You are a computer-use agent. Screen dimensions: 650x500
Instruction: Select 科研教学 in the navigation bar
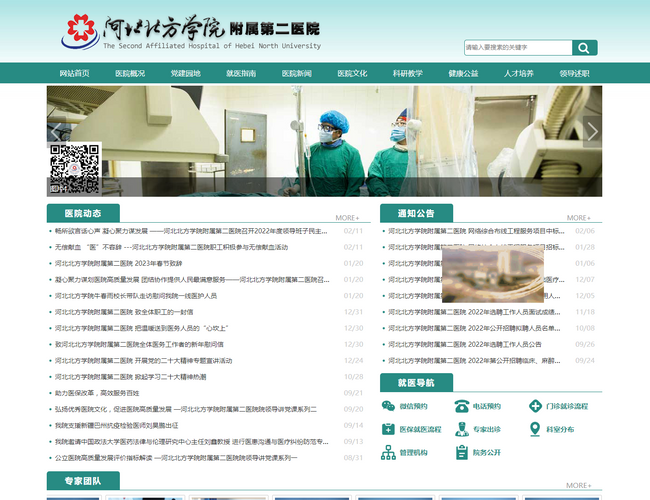click(407, 73)
